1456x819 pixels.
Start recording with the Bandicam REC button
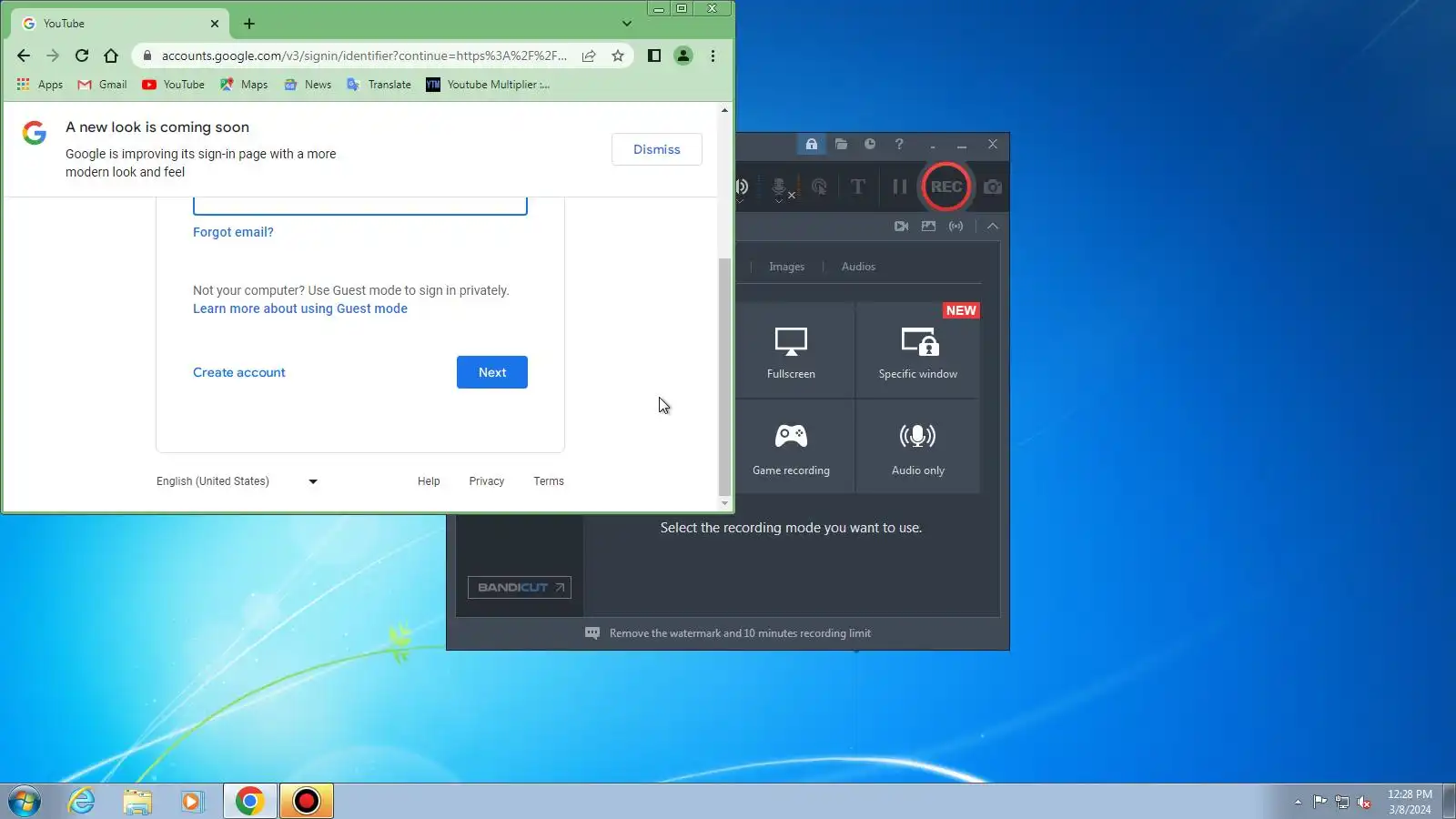click(x=945, y=187)
